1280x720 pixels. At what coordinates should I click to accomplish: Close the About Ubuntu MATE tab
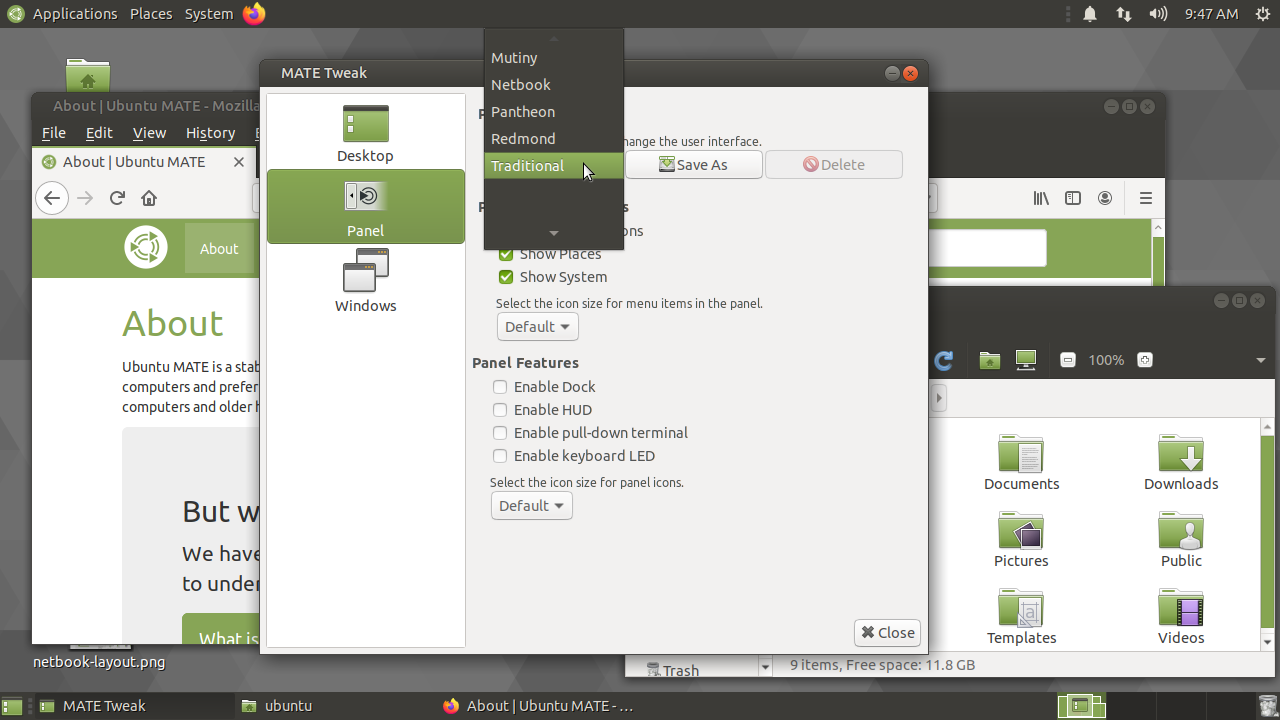[x=239, y=162]
